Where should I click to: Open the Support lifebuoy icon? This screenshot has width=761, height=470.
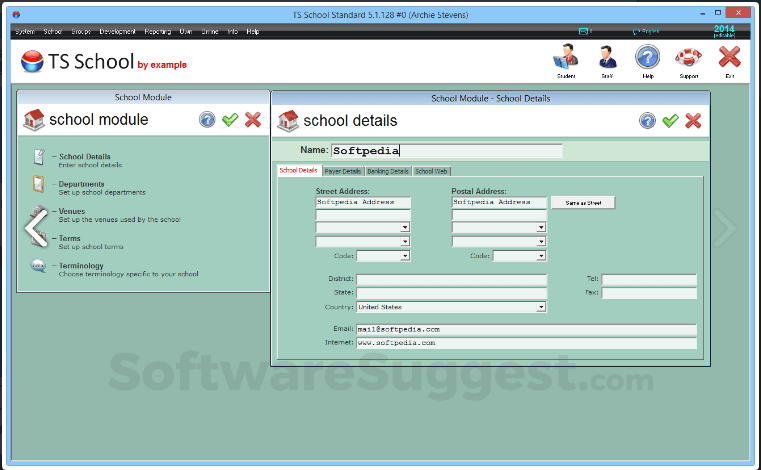coord(688,58)
